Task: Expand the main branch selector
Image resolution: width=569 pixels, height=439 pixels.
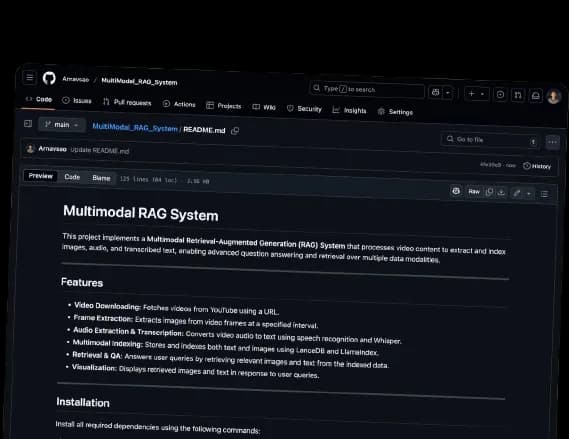Action: [61, 125]
